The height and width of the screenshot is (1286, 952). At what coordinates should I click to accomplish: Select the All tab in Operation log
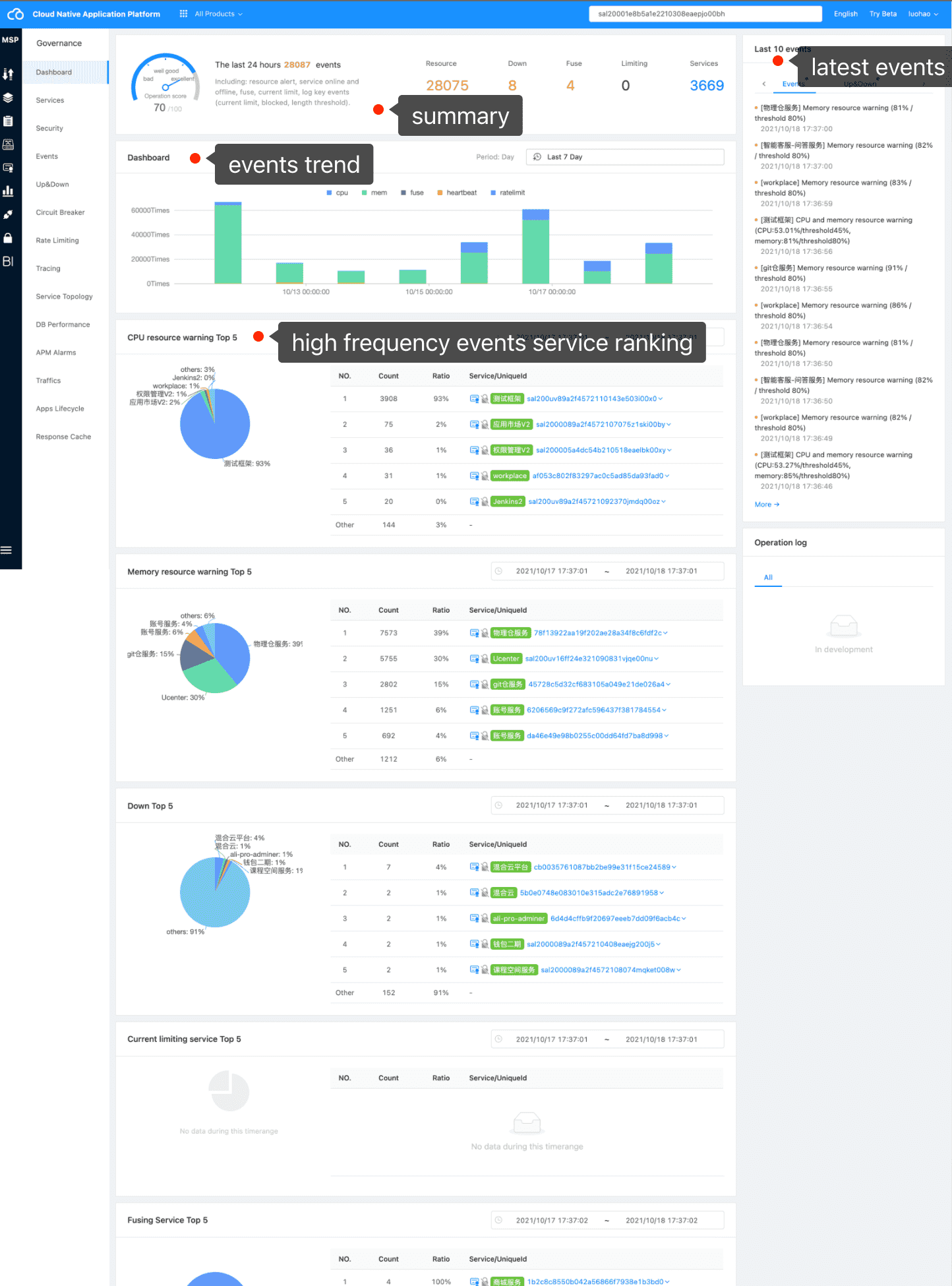[768, 578]
